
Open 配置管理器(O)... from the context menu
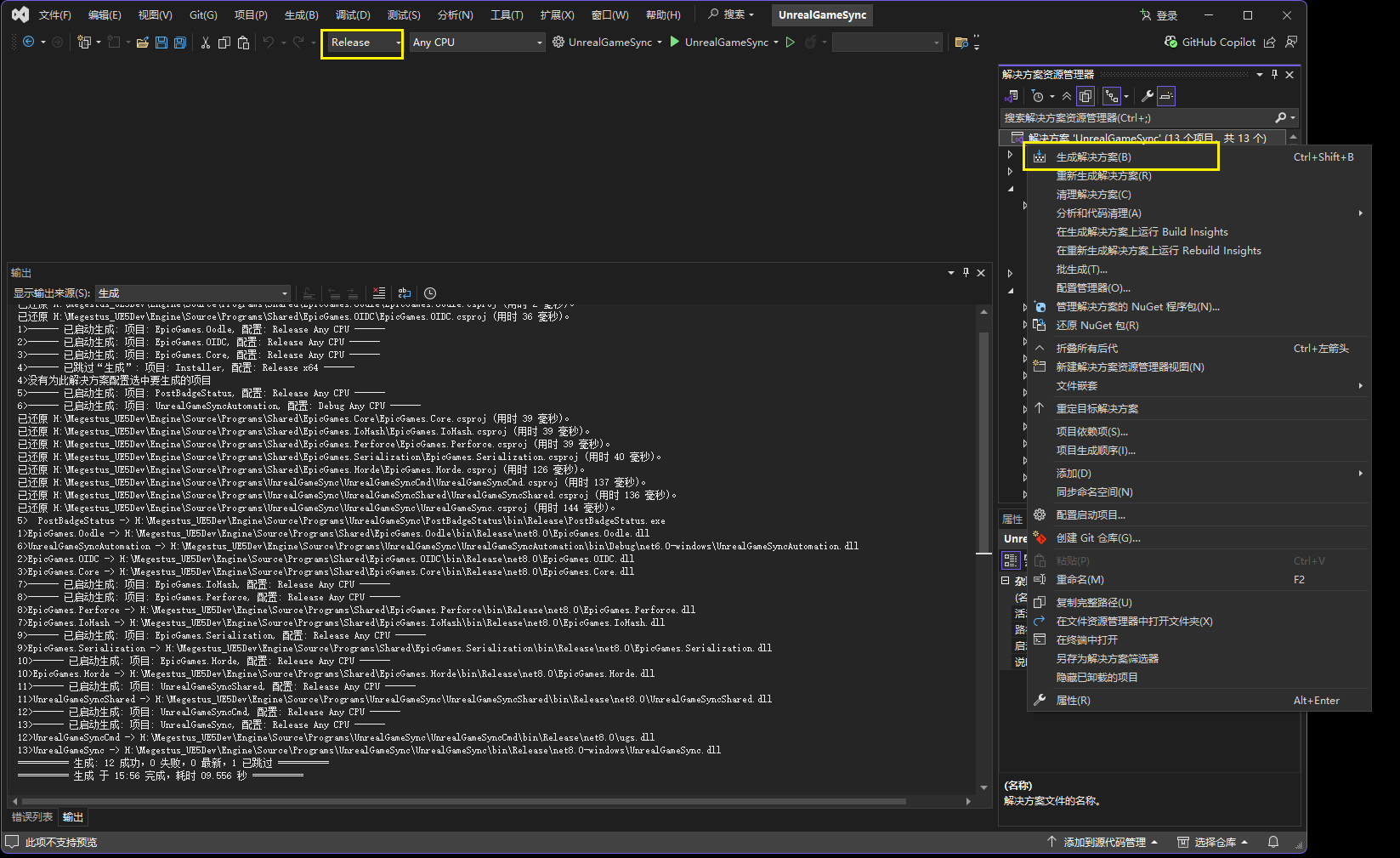[x=1199, y=288]
